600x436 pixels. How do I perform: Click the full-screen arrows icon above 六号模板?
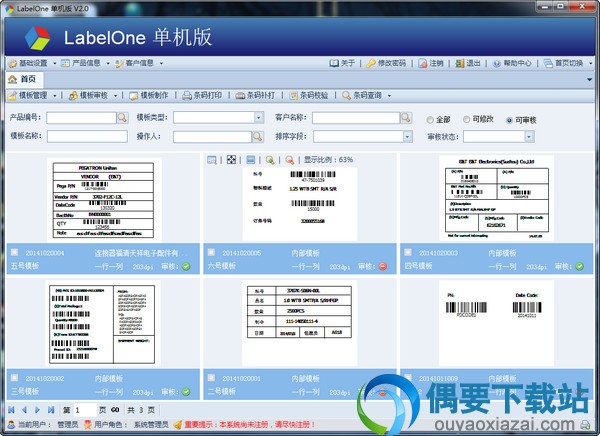click(x=231, y=160)
